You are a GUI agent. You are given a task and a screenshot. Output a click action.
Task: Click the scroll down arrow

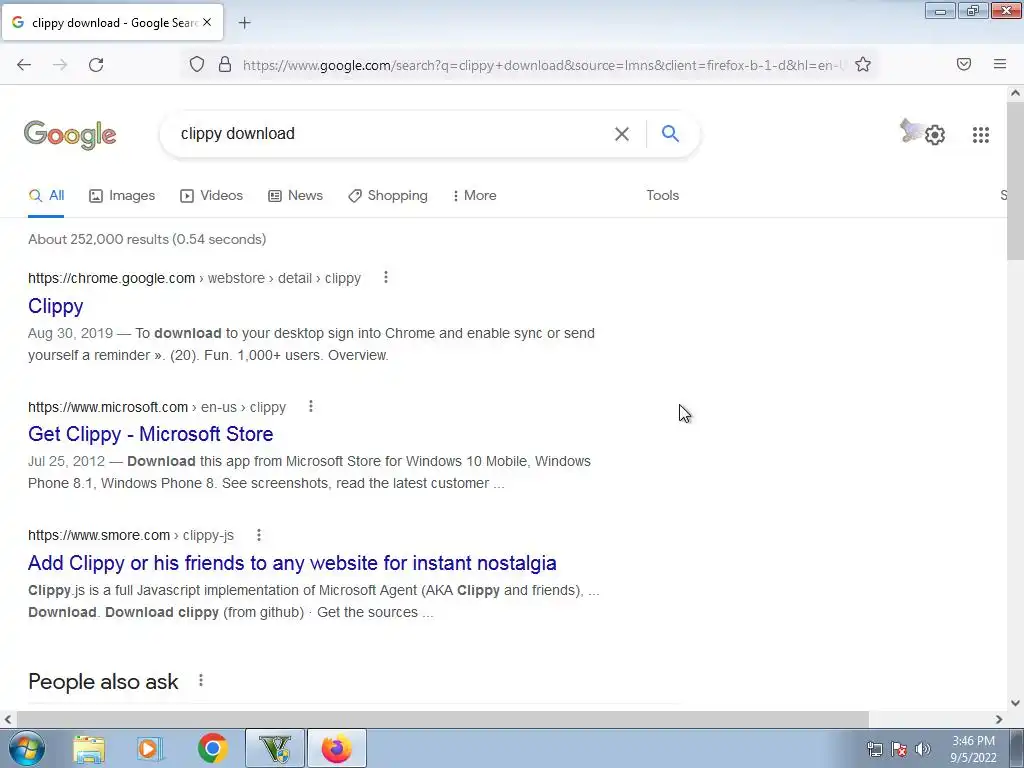coord(1015,703)
